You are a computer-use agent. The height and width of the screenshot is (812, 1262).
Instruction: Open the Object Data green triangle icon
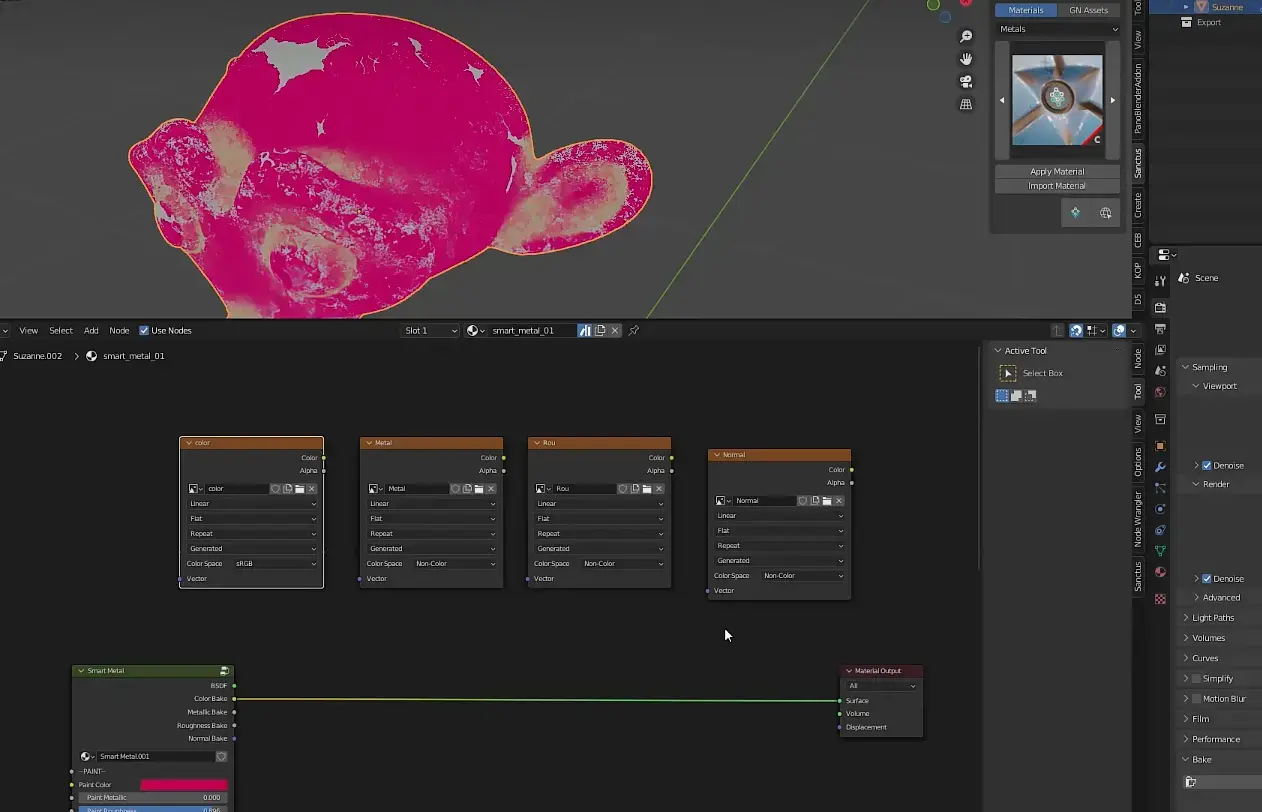tap(1160, 551)
